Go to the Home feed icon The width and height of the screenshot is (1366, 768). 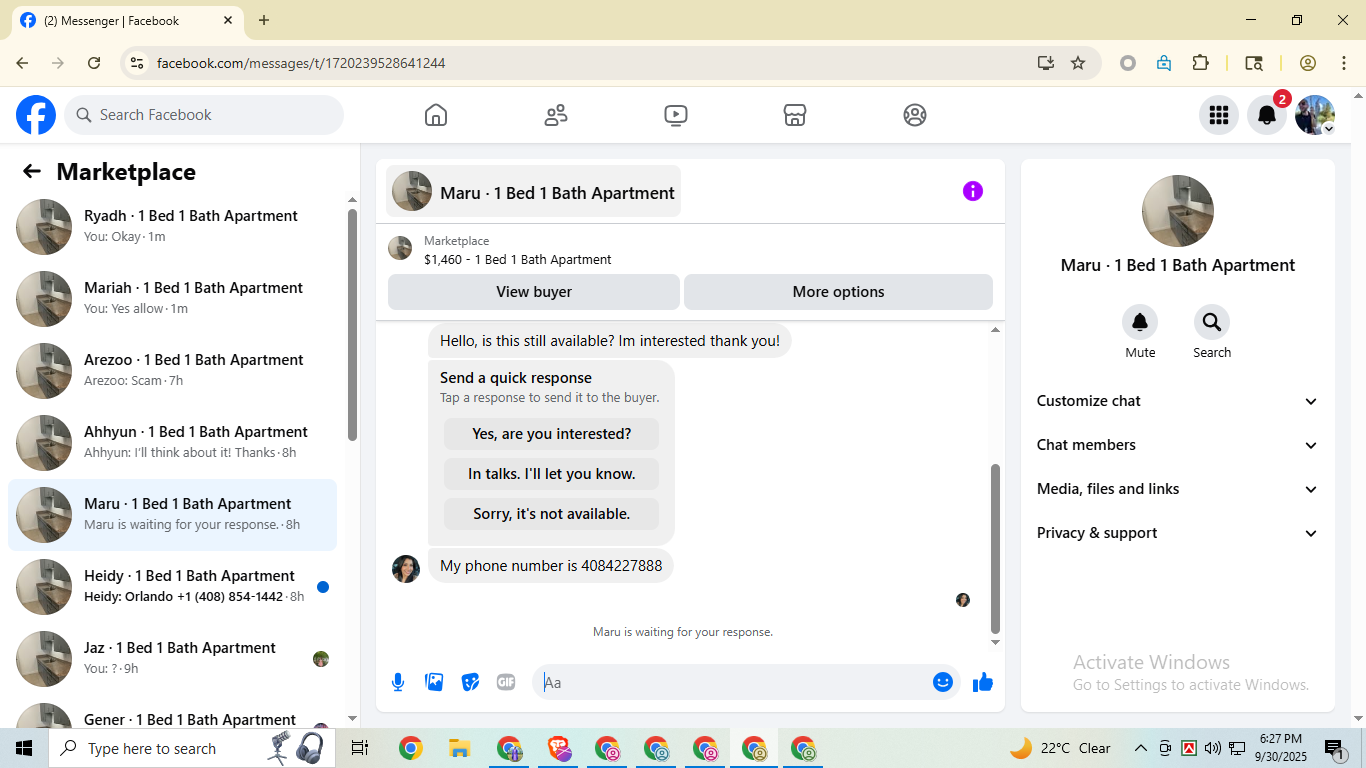436,115
